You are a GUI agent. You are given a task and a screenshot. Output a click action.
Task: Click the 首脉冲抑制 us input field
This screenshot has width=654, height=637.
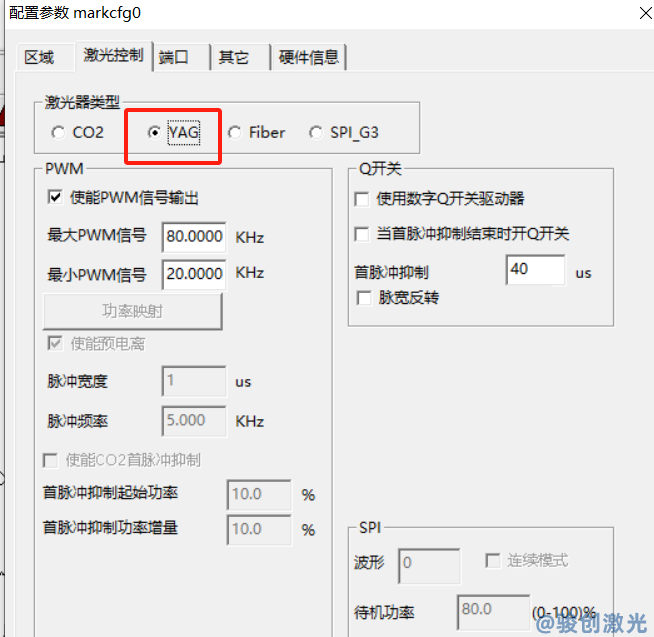click(536, 269)
